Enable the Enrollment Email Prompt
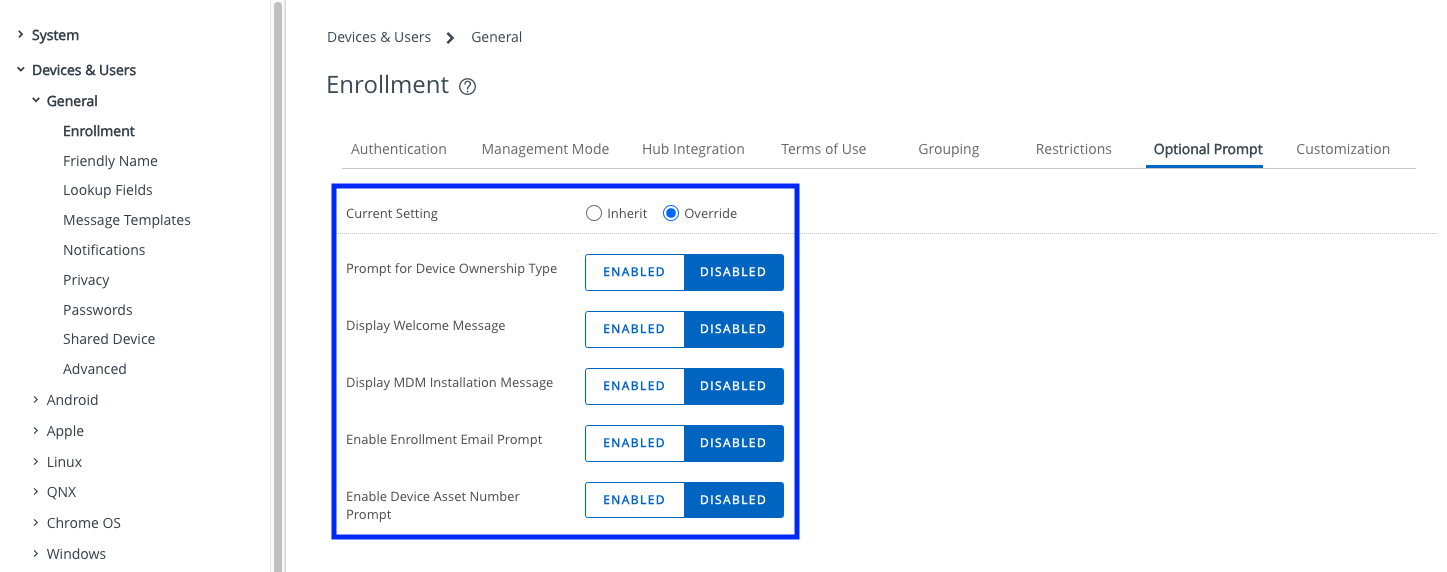The height and width of the screenshot is (572, 1447). (x=634, y=443)
